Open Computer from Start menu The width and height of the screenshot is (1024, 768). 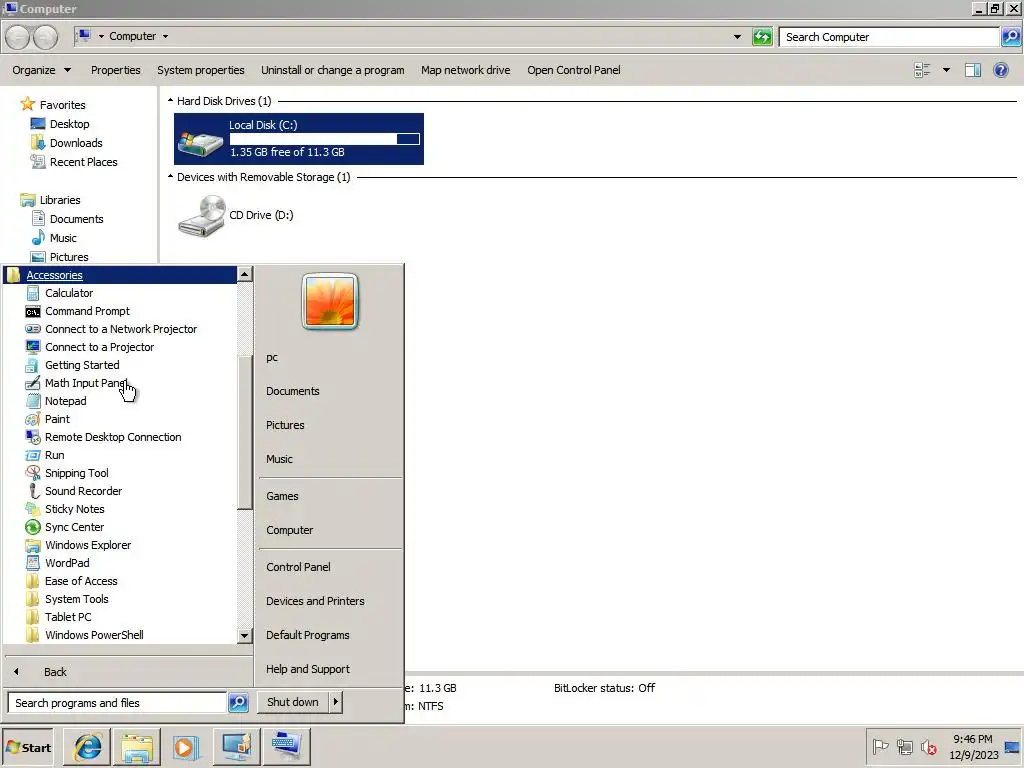(289, 530)
